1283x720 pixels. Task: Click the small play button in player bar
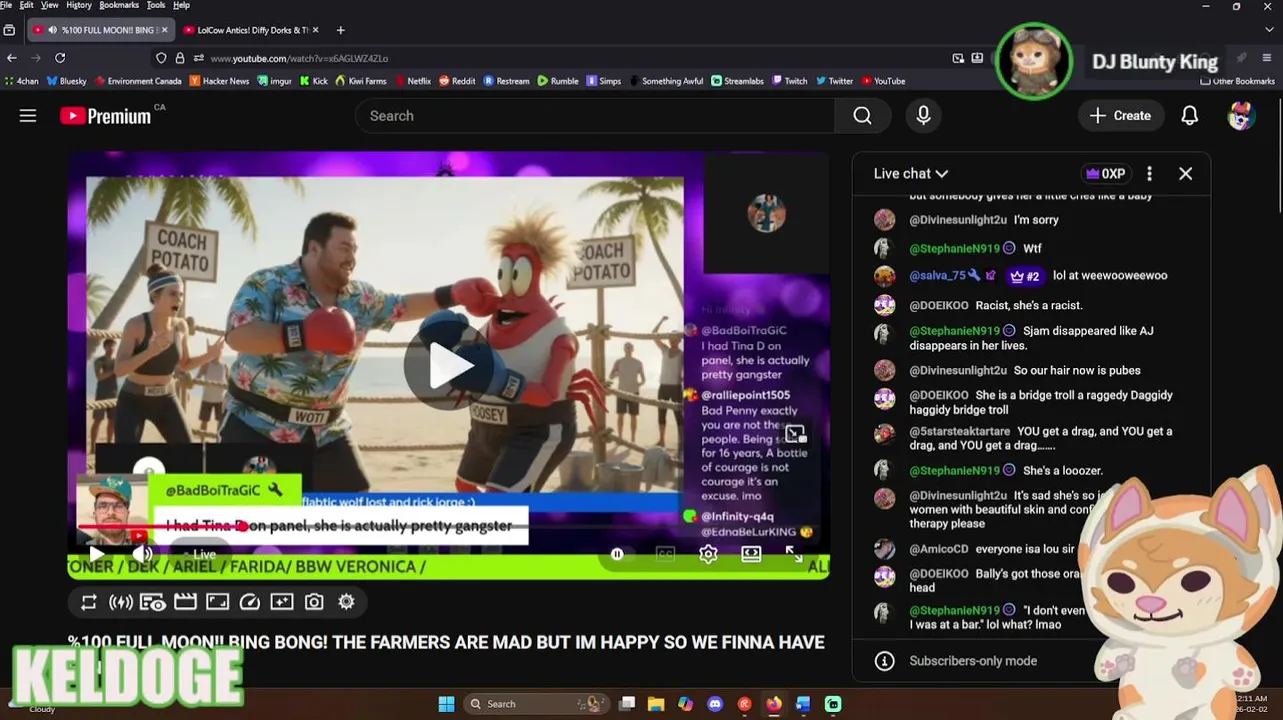(96, 554)
